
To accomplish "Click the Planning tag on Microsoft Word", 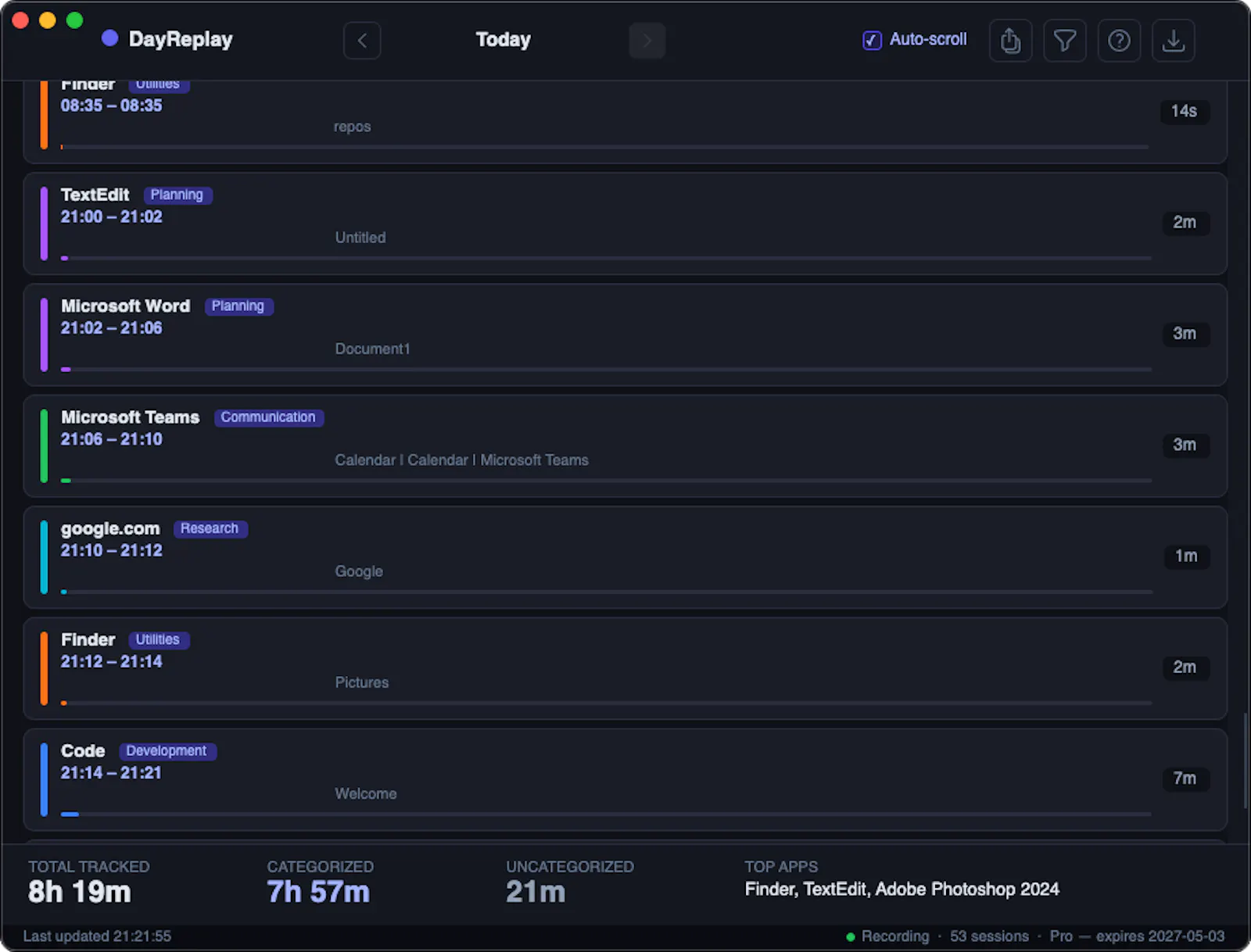I will coord(238,306).
